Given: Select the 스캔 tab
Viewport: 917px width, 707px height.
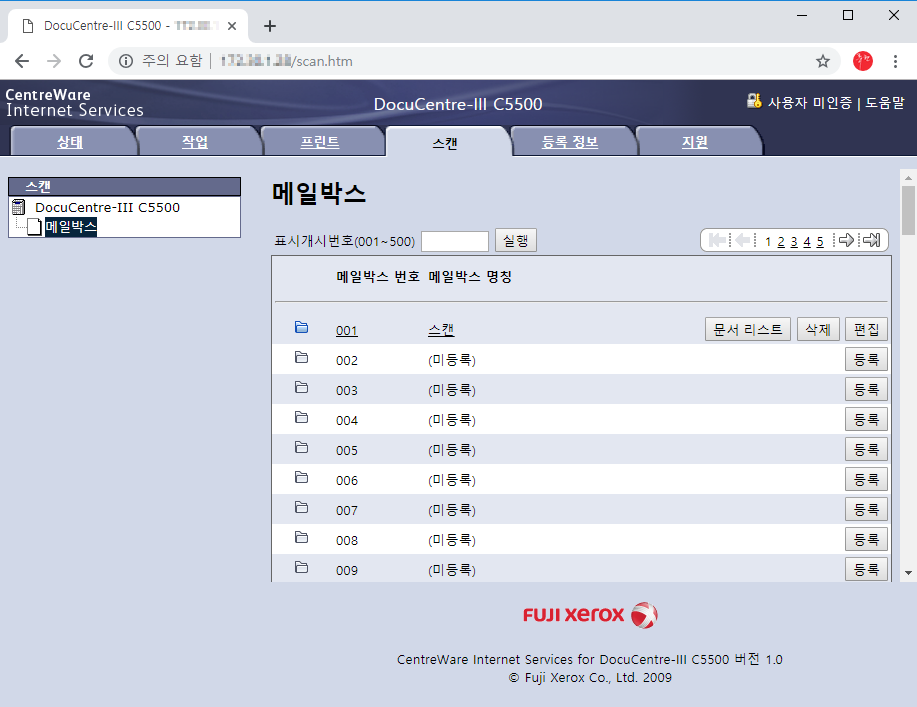Looking at the screenshot, I should point(445,143).
